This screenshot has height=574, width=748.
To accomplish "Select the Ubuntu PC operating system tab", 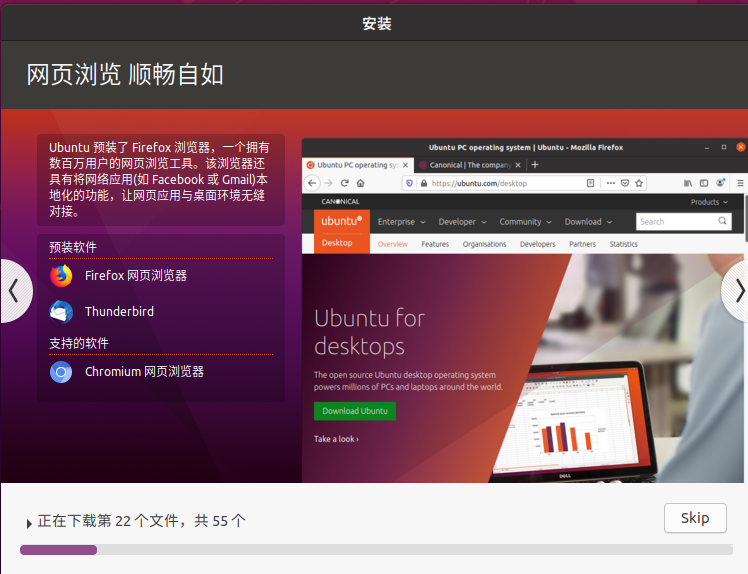I will 358,165.
